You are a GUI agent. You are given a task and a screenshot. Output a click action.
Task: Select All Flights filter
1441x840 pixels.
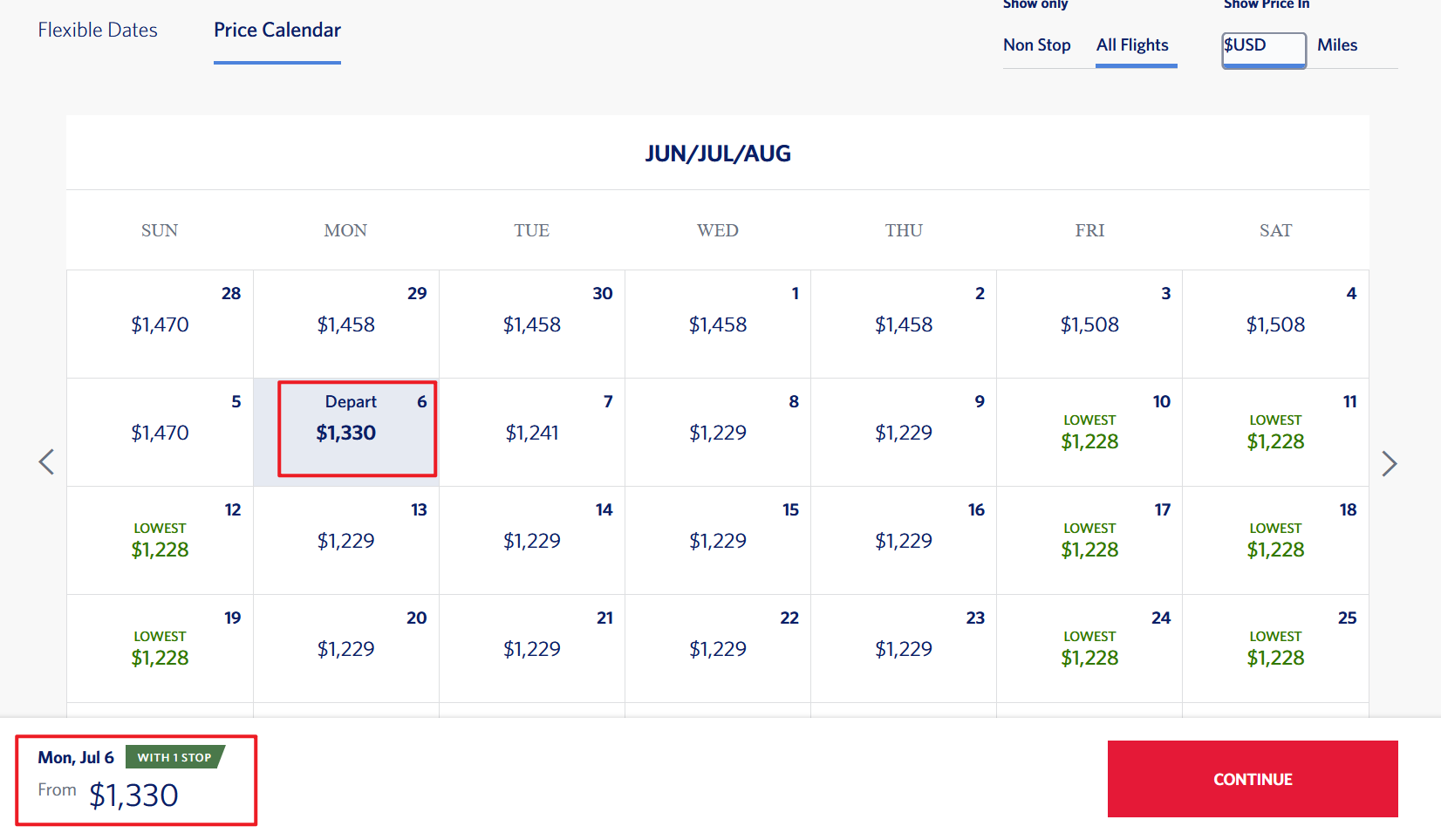[x=1132, y=45]
